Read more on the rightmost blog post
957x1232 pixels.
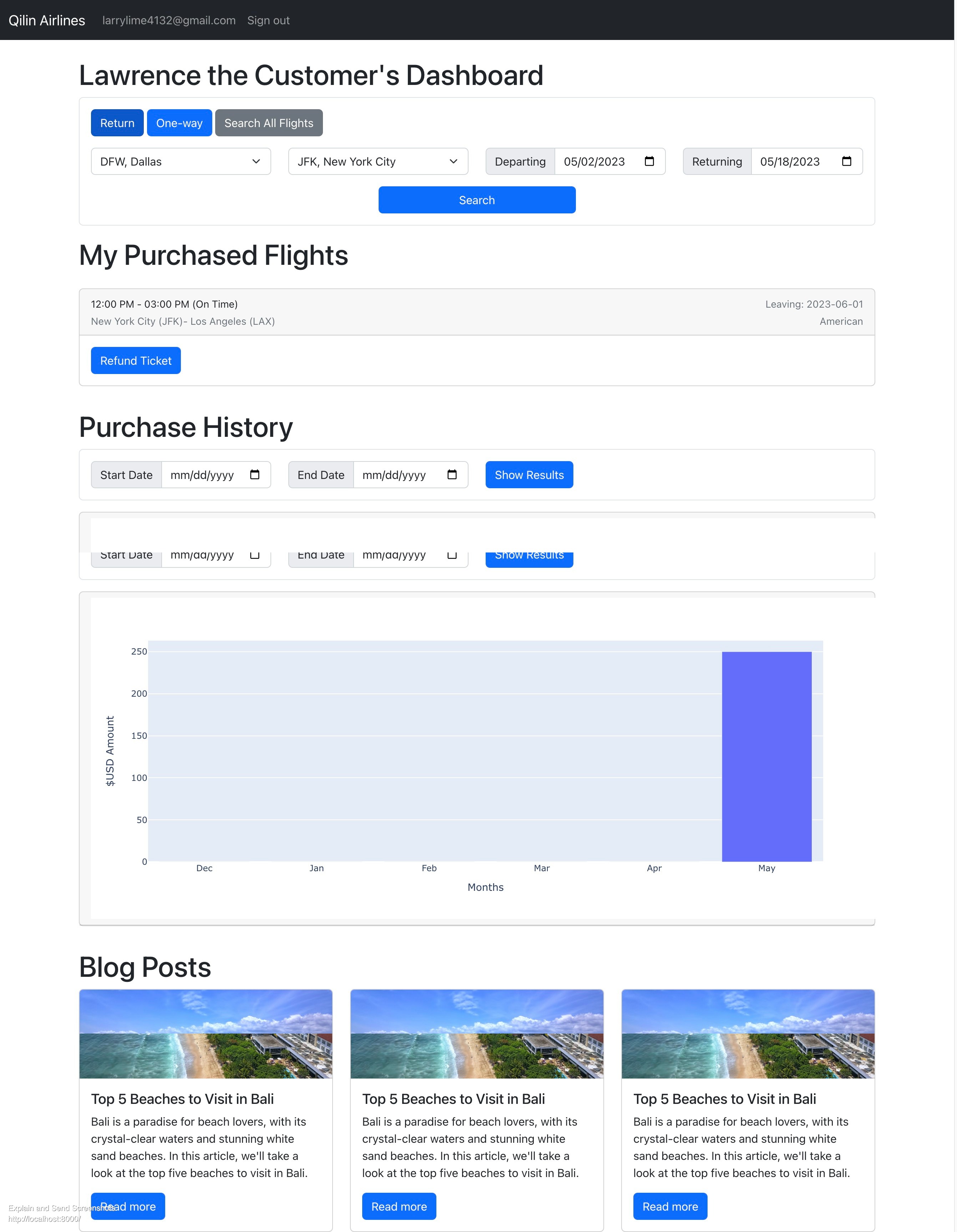(670, 1206)
